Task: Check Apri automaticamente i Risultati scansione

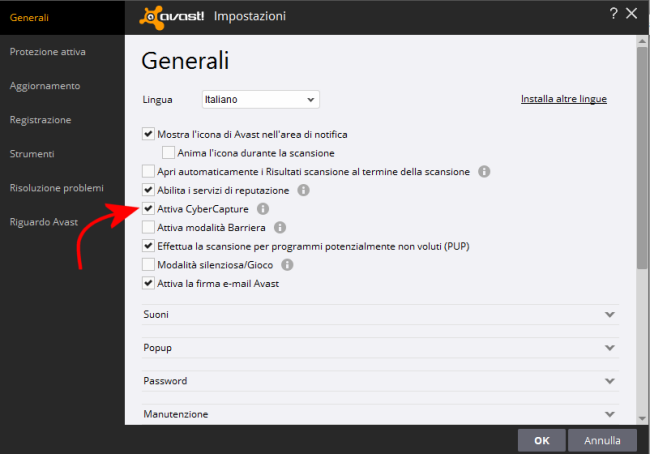Action: click(148, 171)
